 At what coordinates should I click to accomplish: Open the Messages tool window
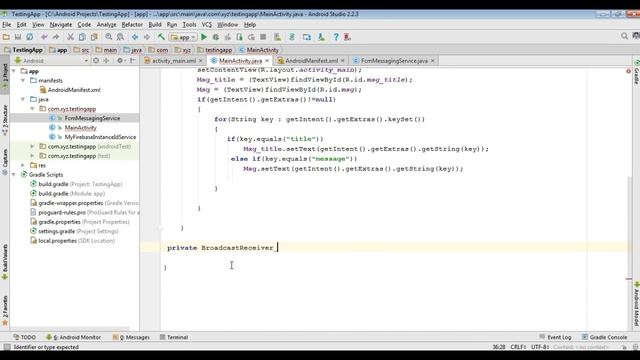click(x=131, y=337)
